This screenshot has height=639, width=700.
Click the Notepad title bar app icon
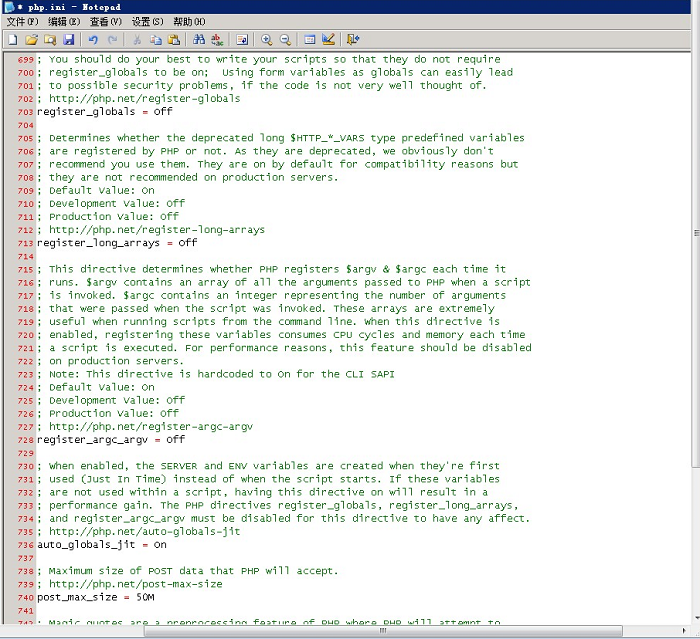[9, 7]
